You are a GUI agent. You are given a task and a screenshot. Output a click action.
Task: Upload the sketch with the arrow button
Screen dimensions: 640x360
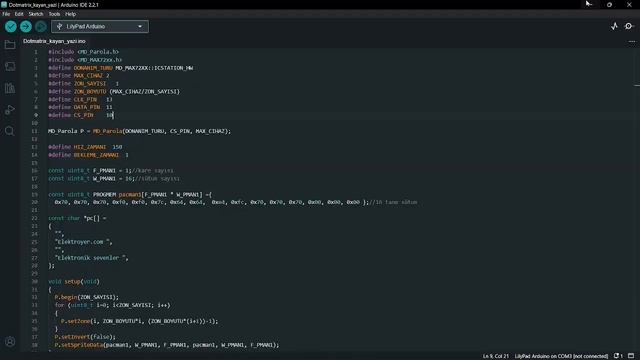pos(26,27)
